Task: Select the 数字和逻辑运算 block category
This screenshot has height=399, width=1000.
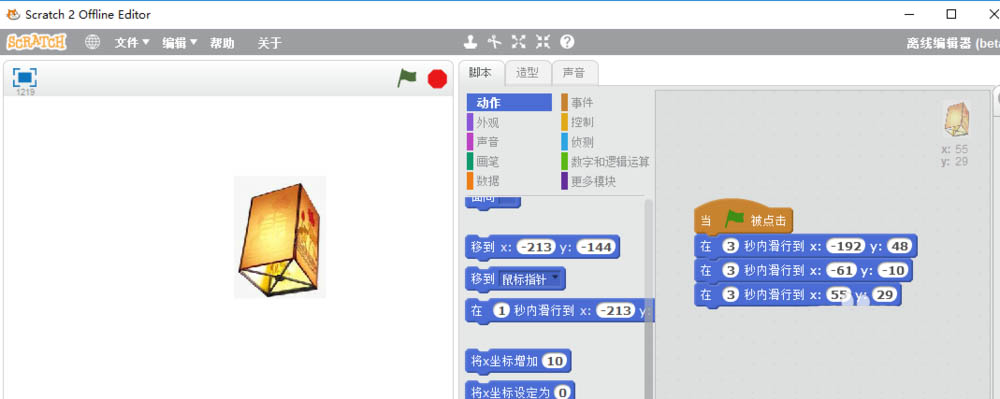Action: 605,161
